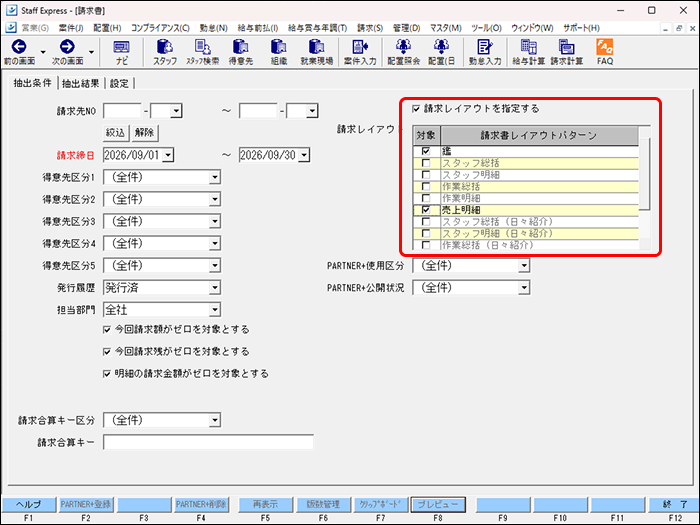Click the Staff Express title bar app icon

pyautogui.click(x=12, y=10)
